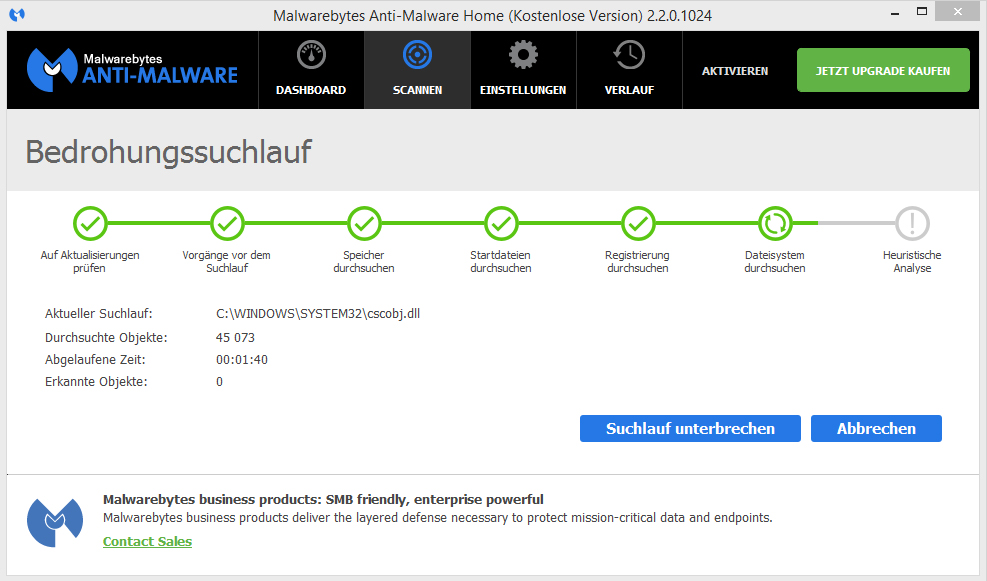
Task: Click scanned objects value 45 073
Action: pos(235,337)
